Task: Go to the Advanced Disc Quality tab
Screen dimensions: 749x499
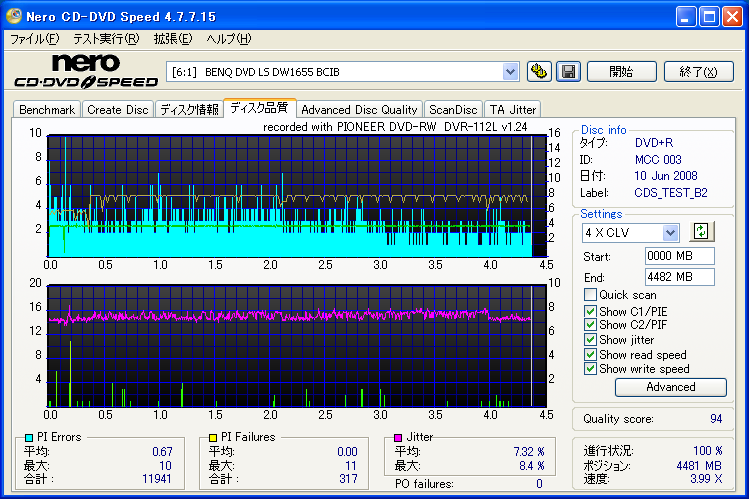Action: pos(359,110)
